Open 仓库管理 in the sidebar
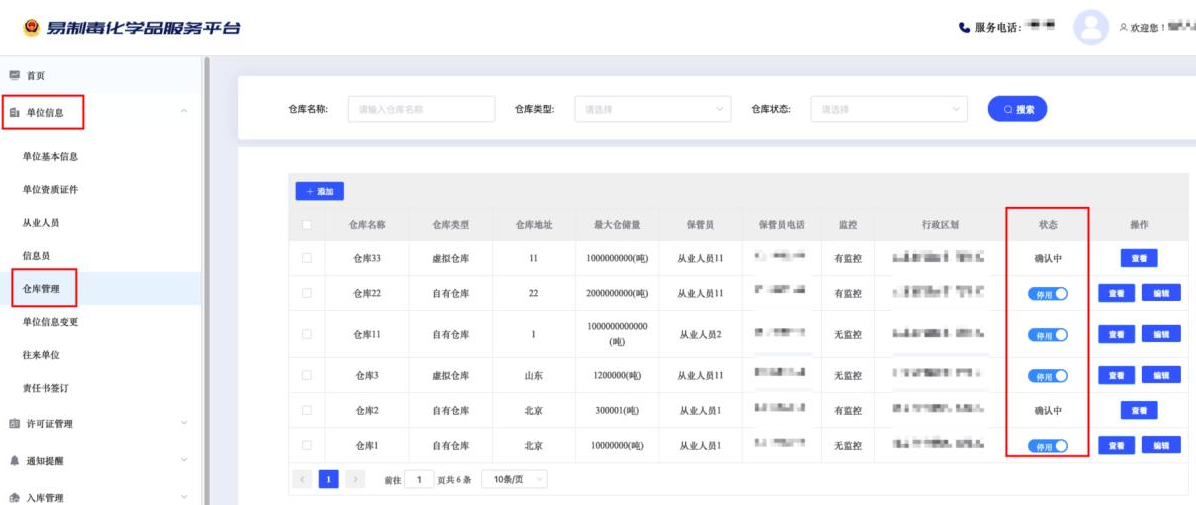The height and width of the screenshot is (505, 1196). click(x=41, y=289)
